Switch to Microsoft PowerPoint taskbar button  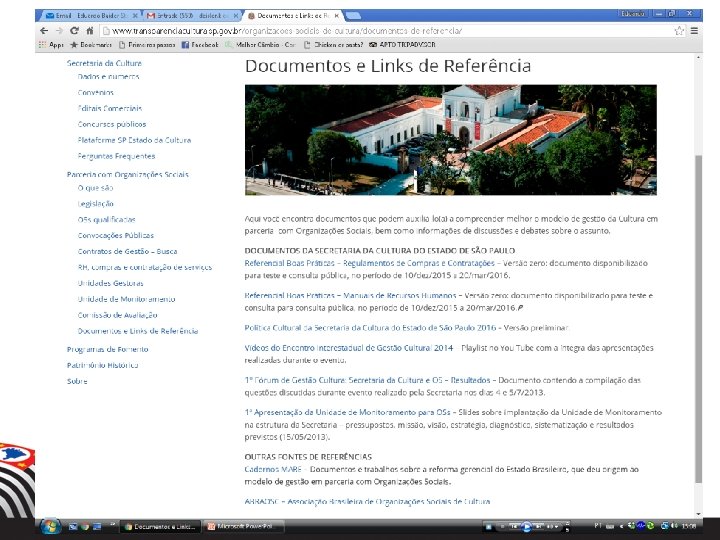tap(244, 526)
